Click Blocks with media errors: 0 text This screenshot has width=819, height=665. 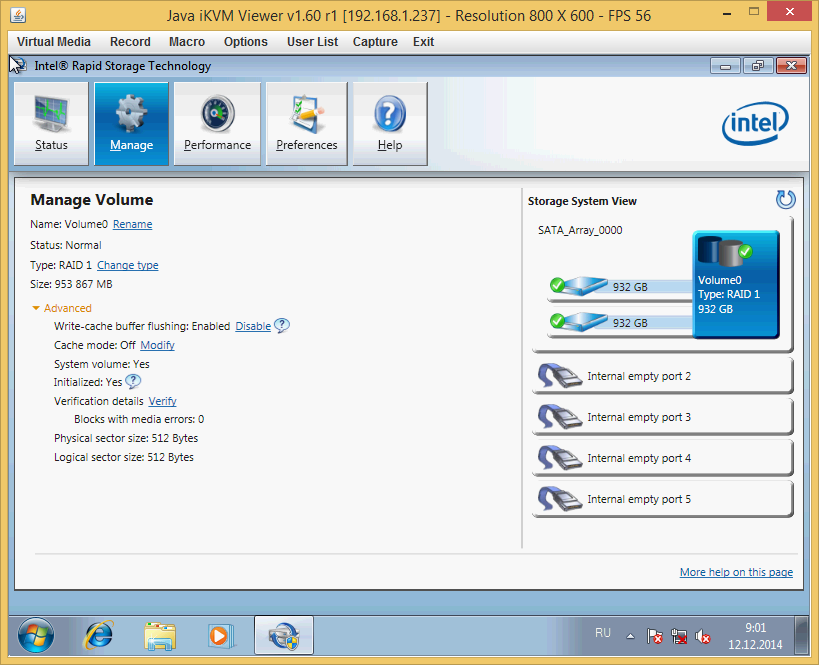pos(139,419)
